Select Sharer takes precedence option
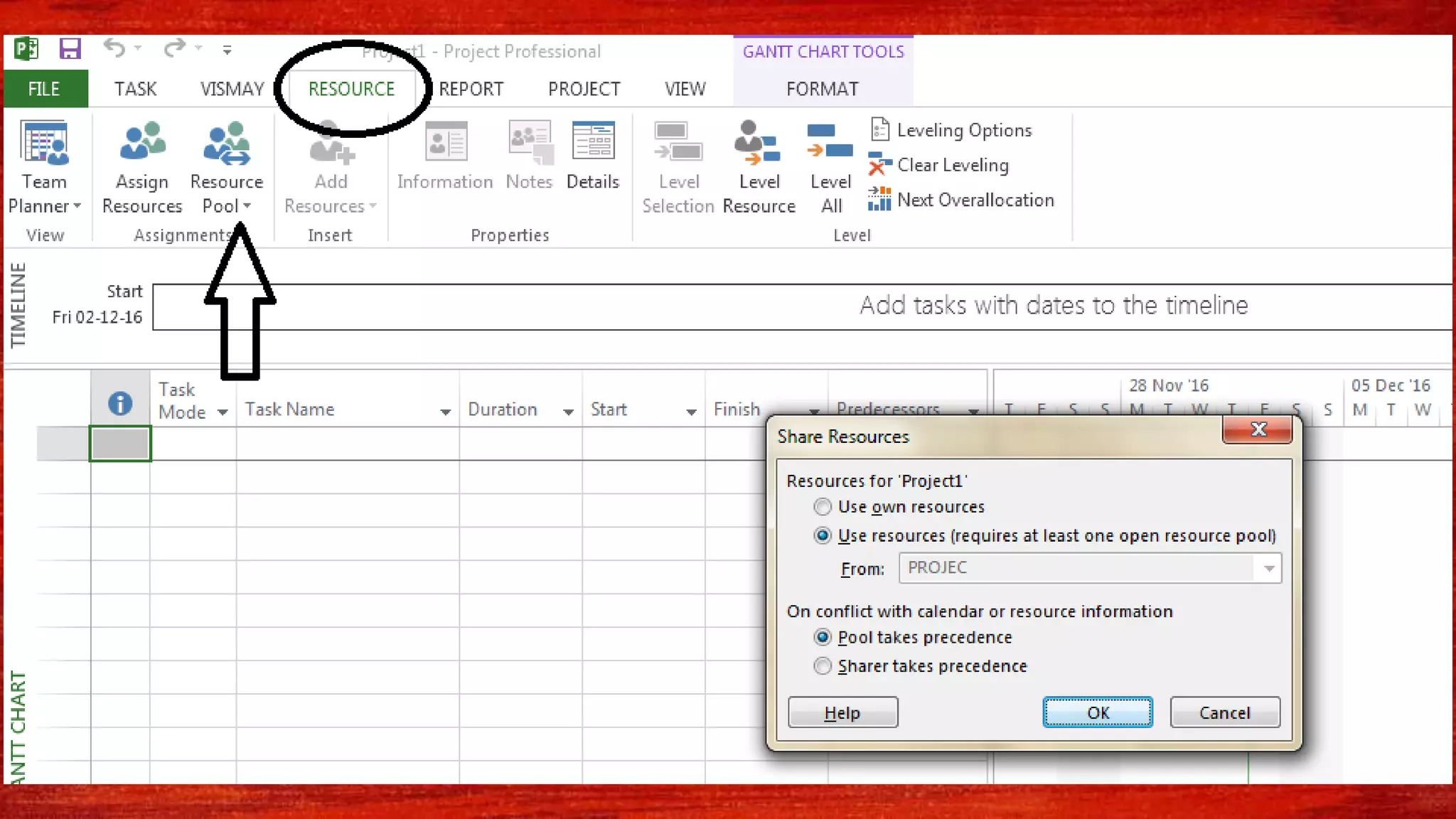The image size is (1456, 819). coord(823,666)
